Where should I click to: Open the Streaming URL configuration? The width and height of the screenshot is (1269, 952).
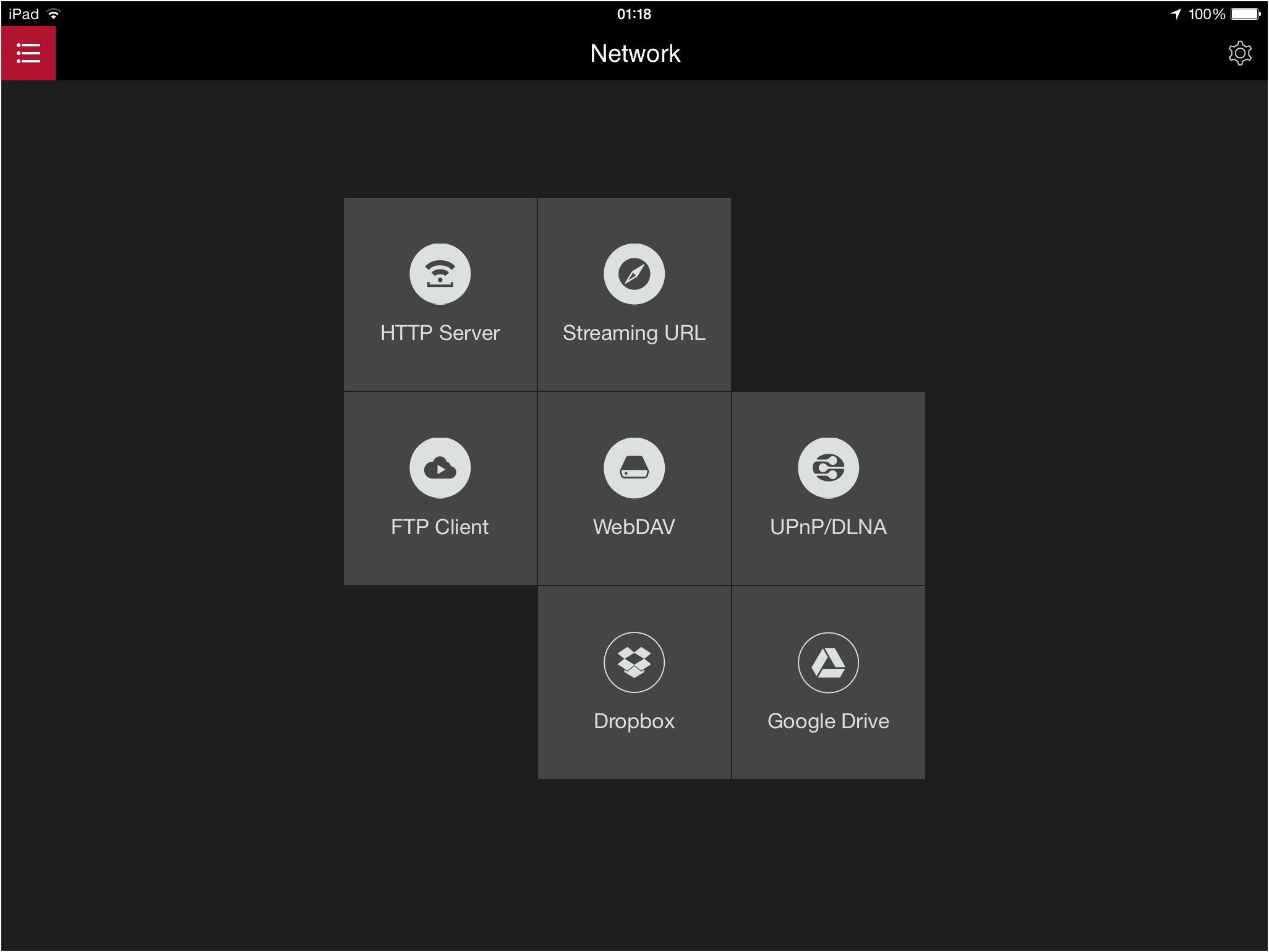tap(635, 291)
